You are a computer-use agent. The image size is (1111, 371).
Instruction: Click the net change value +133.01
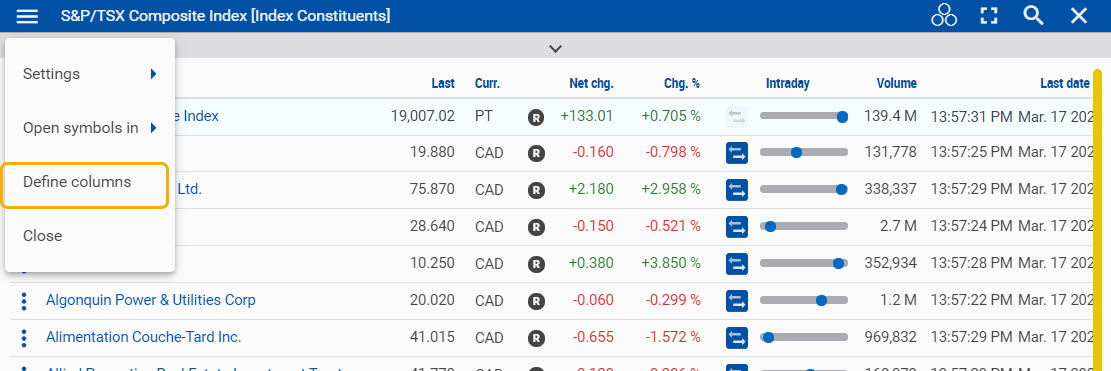coord(587,116)
